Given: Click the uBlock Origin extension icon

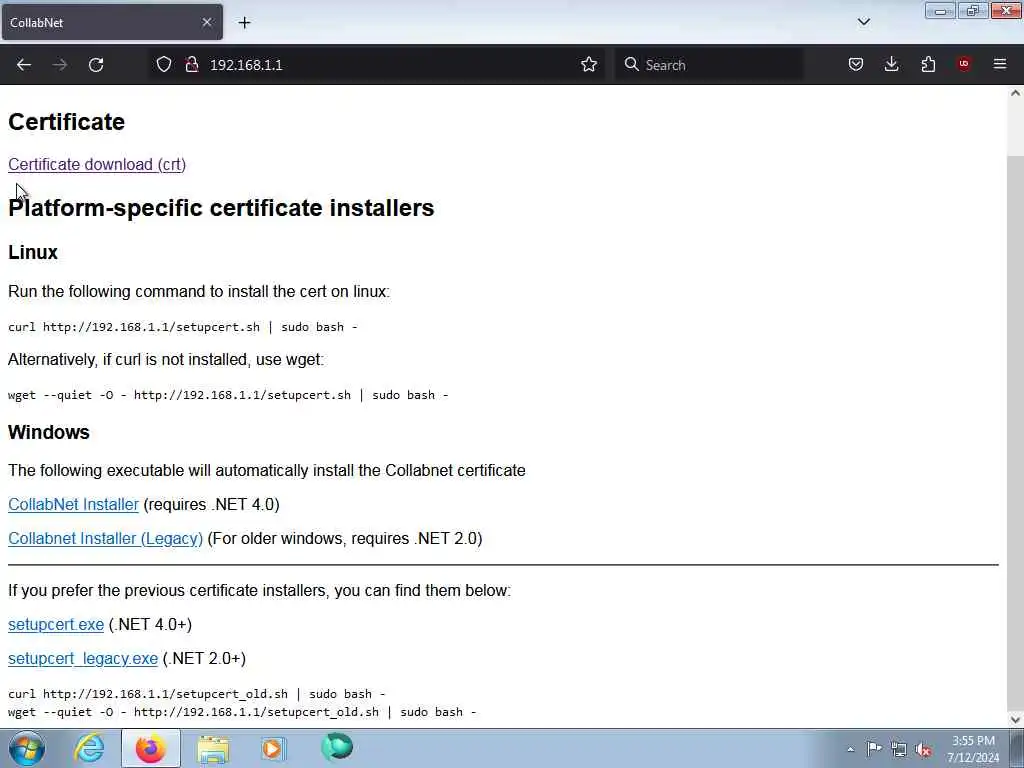Looking at the screenshot, I should 963,64.
